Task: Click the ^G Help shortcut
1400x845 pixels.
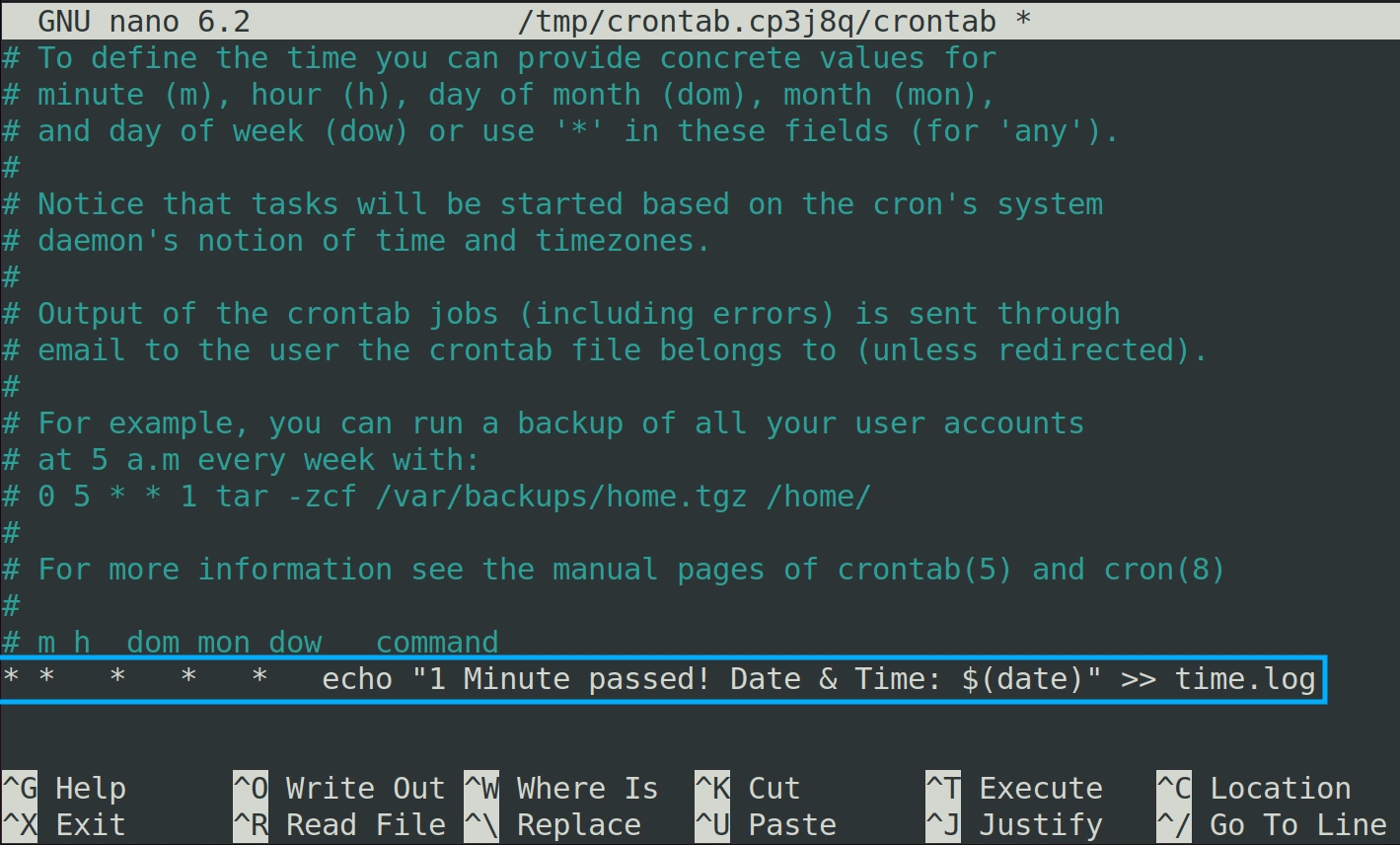Action: [x=64, y=788]
